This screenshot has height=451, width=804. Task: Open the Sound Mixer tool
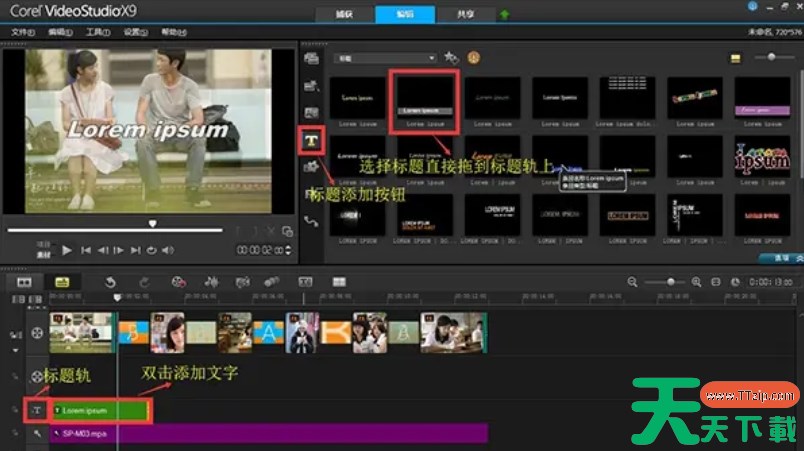click(x=211, y=283)
